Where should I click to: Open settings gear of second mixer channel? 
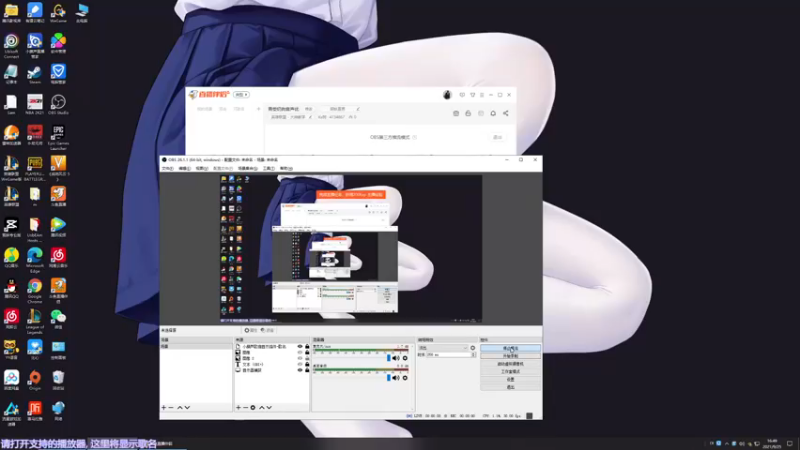click(x=405, y=378)
